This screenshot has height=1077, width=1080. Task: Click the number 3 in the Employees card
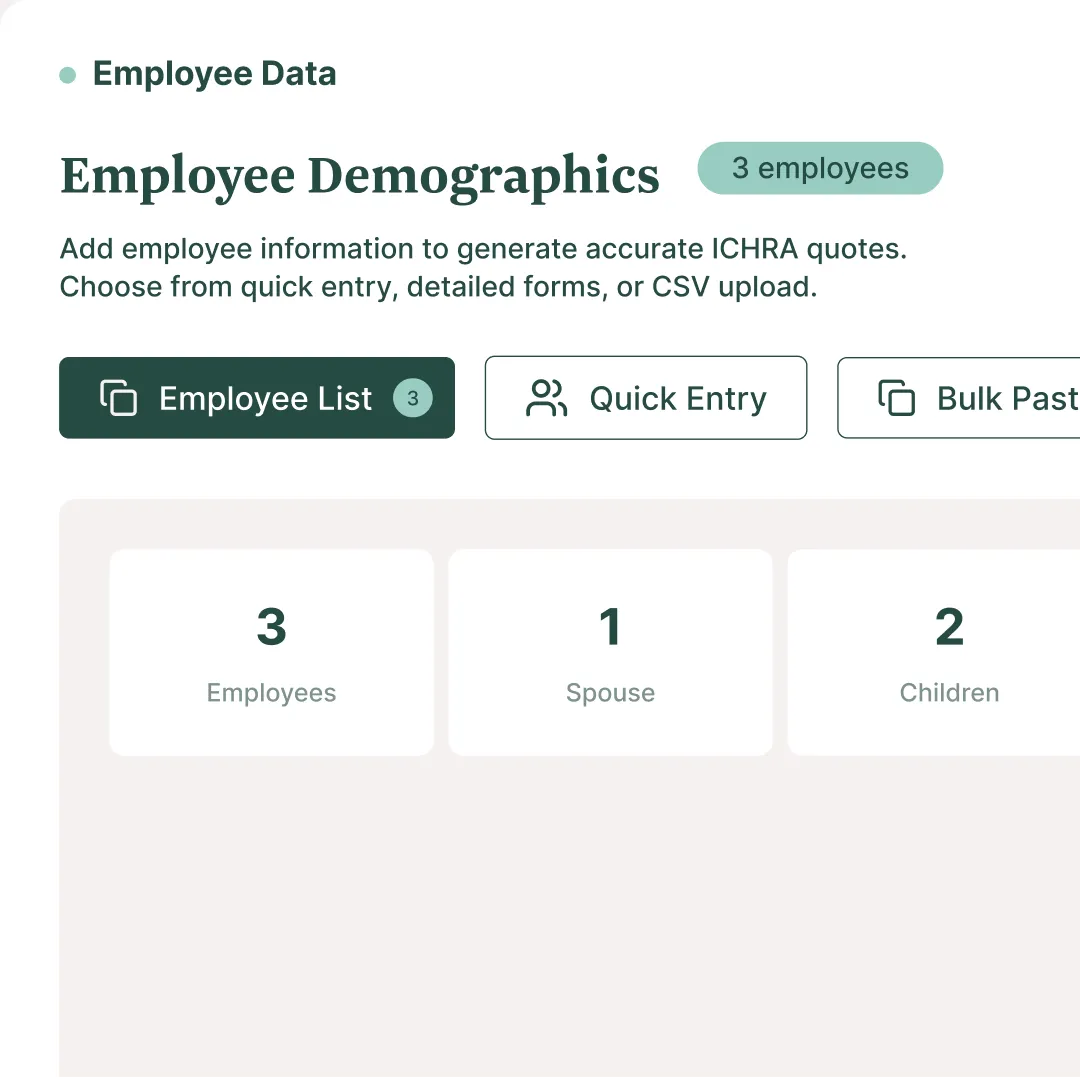[271, 626]
